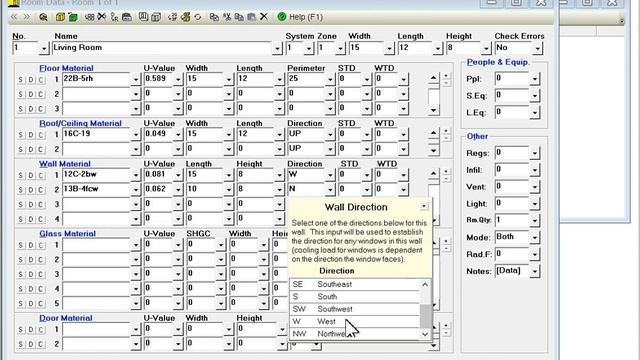Open Wall 2 Direction N dropdown arrow
This screenshot has width=640, height=360.
330,190
